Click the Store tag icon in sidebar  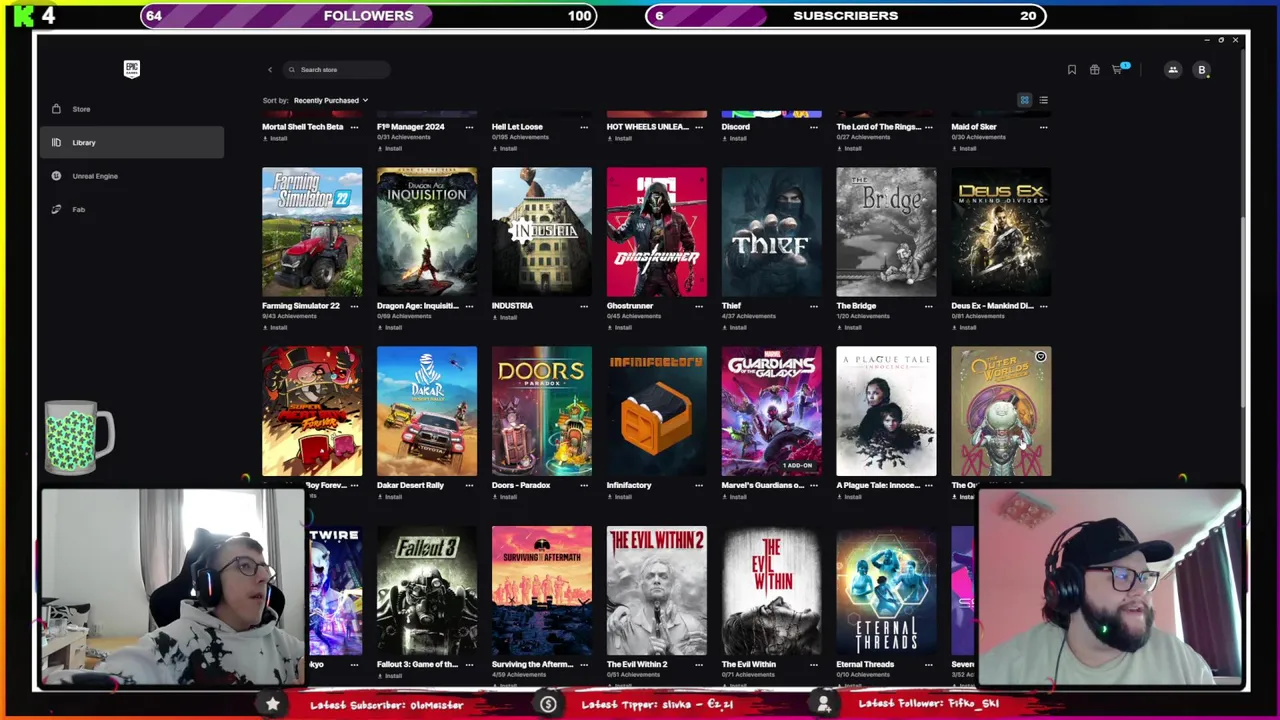[x=56, y=109]
